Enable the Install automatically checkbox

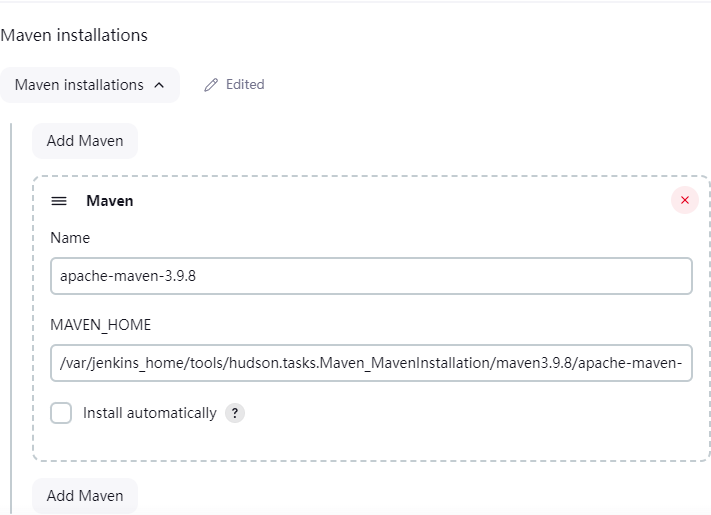click(61, 413)
